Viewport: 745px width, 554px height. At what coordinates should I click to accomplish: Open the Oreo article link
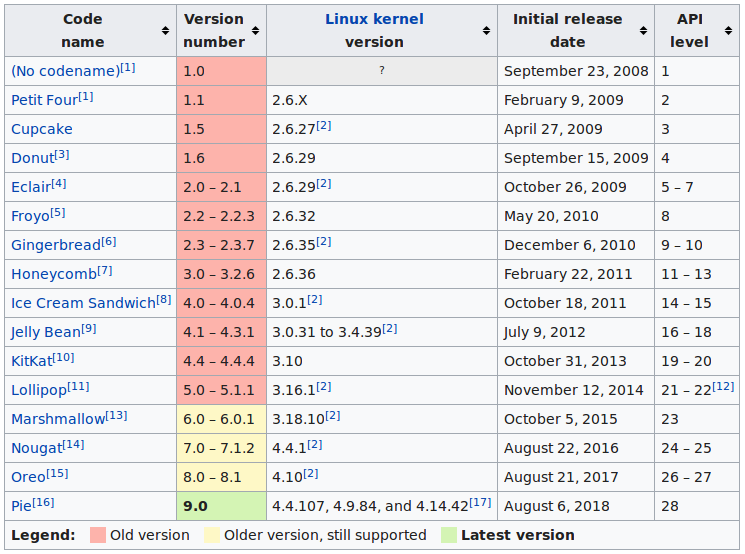[x=29, y=477]
